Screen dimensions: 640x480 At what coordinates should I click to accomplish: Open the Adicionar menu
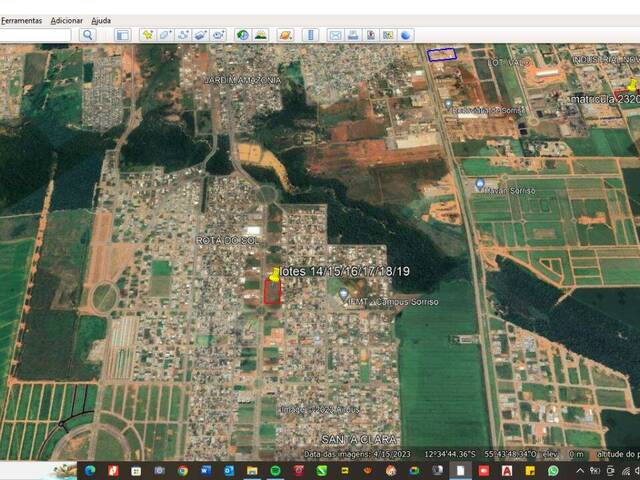(x=67, y=20)
